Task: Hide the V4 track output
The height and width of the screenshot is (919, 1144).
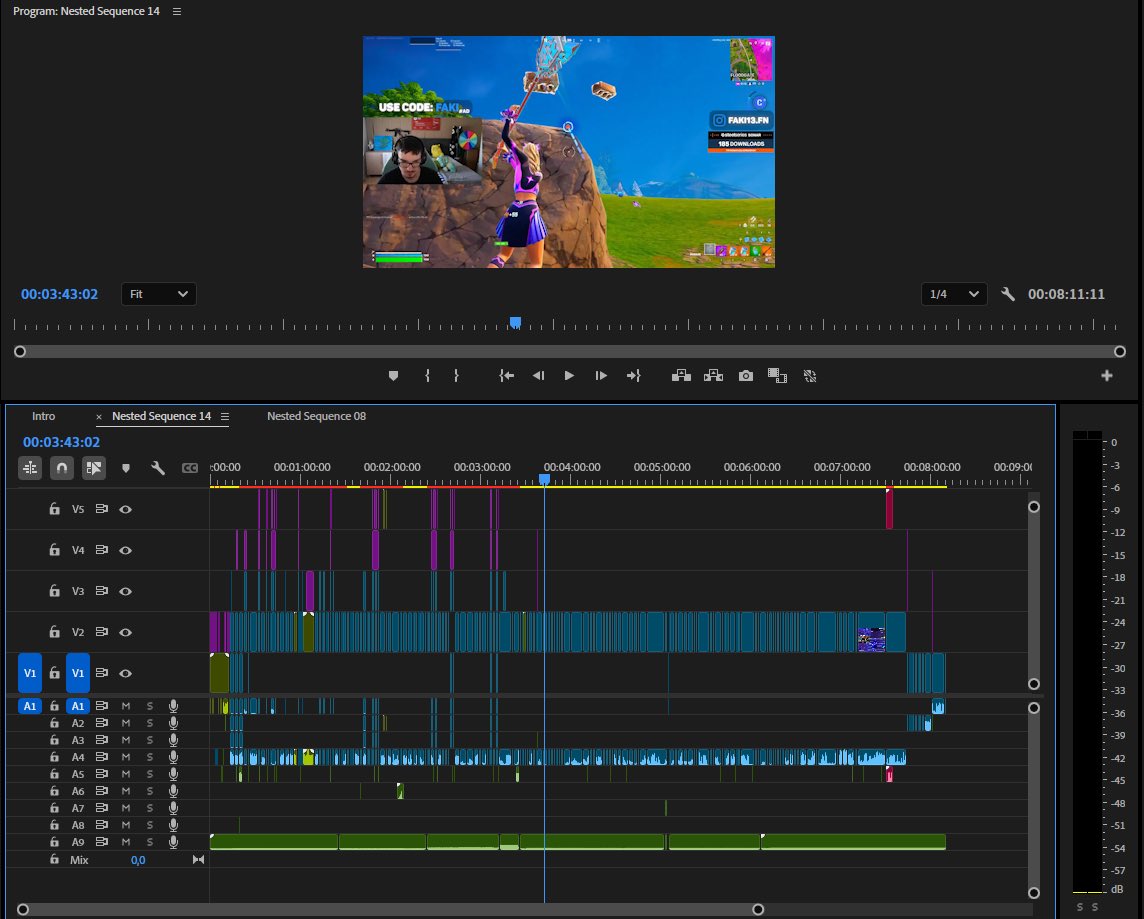Action: (x=125, y=550)
